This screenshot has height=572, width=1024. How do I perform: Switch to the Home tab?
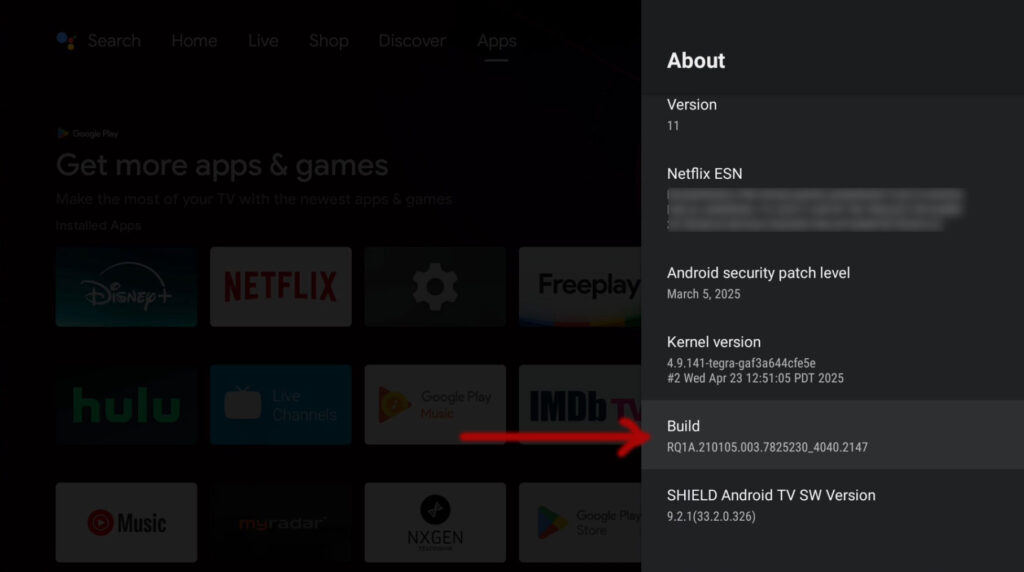194,41
